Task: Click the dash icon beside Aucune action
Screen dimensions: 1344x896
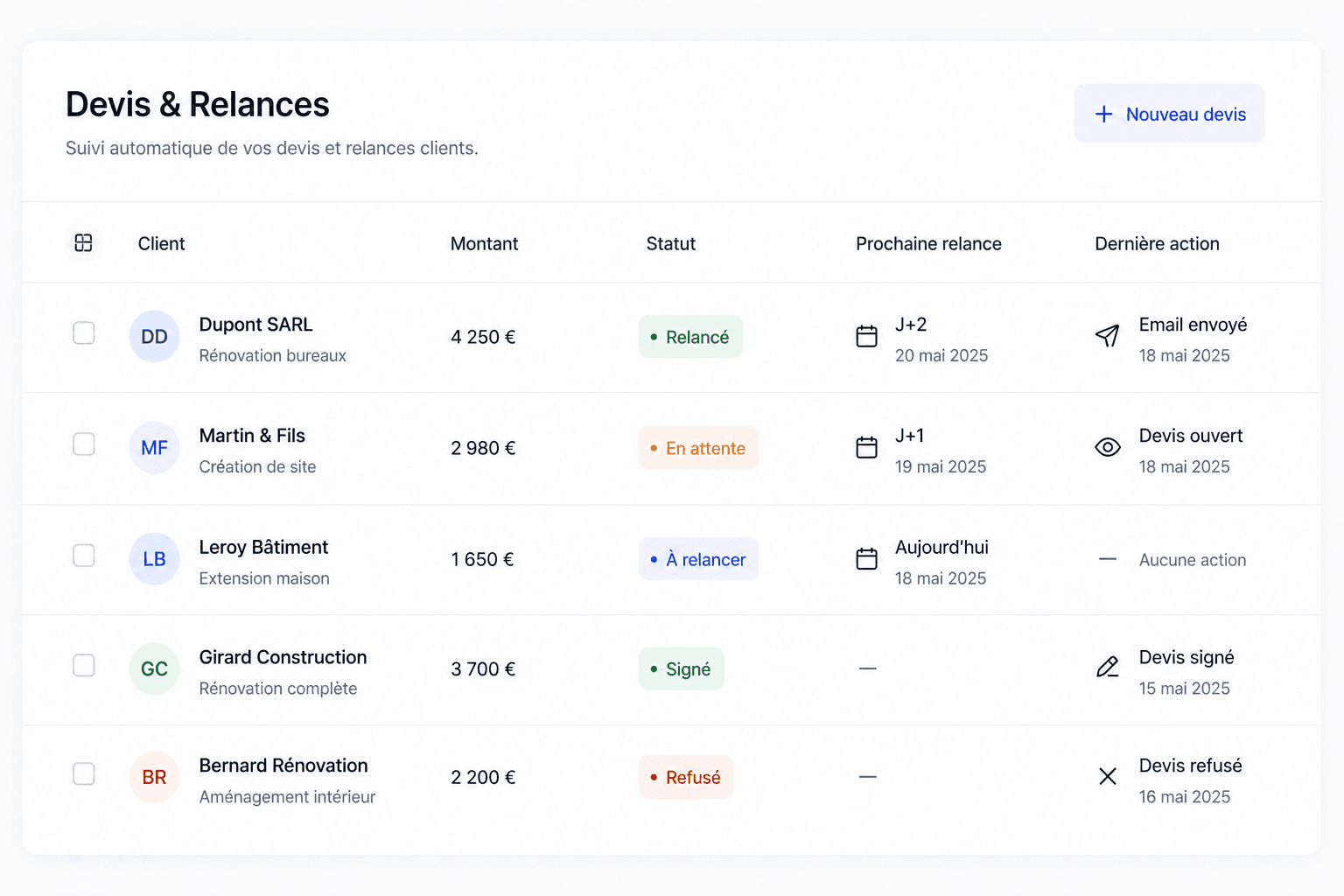Action: [1108, 559]
